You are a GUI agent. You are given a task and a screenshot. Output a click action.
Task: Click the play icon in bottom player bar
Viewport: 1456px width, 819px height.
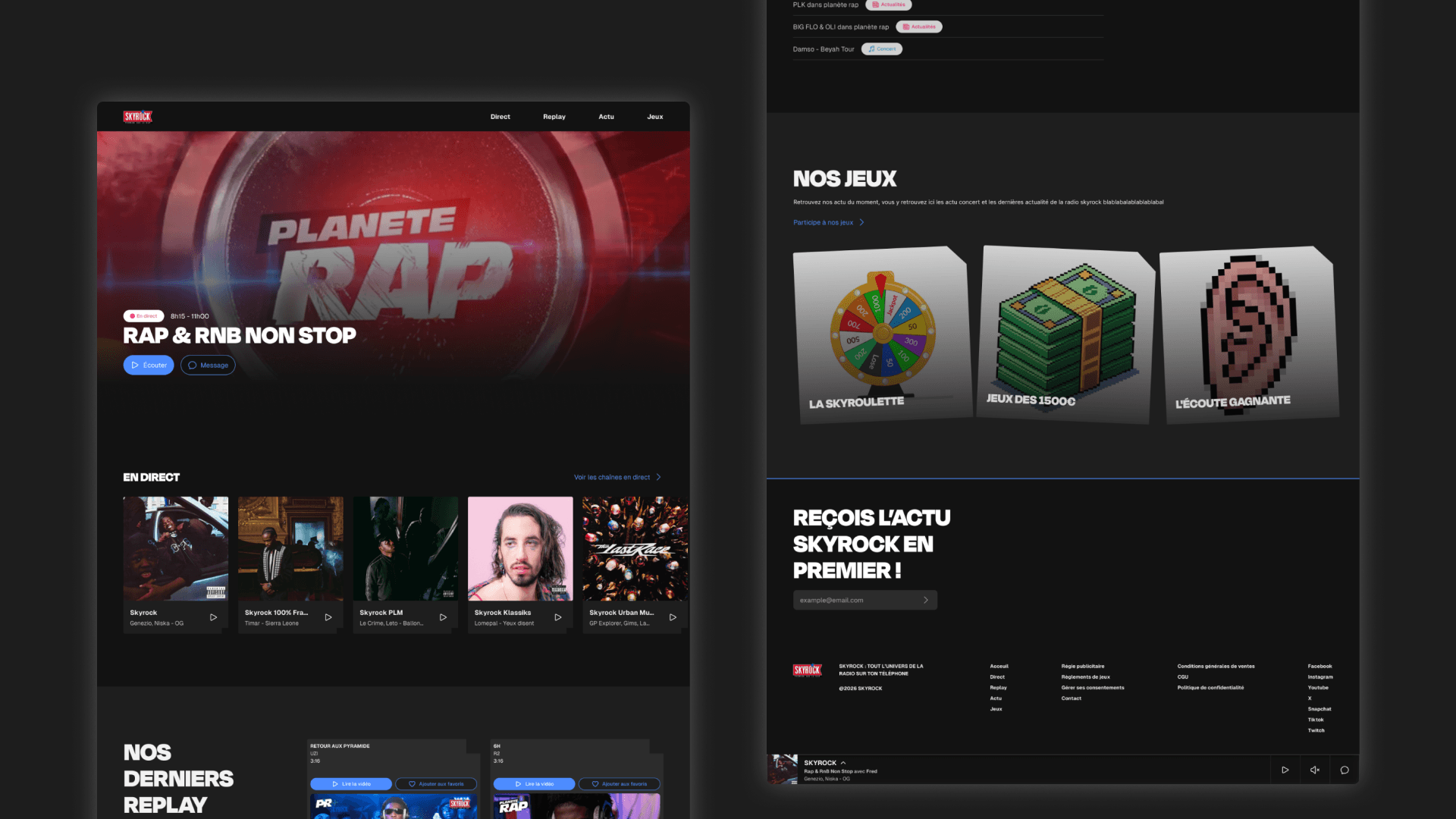click(1285, 770)
